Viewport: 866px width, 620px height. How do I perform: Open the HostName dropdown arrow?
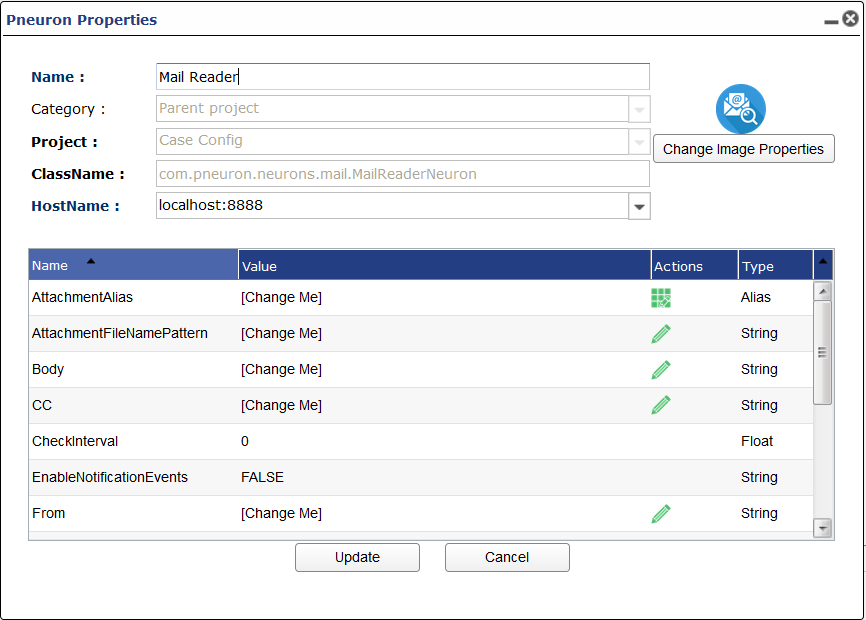click(640, 206)
